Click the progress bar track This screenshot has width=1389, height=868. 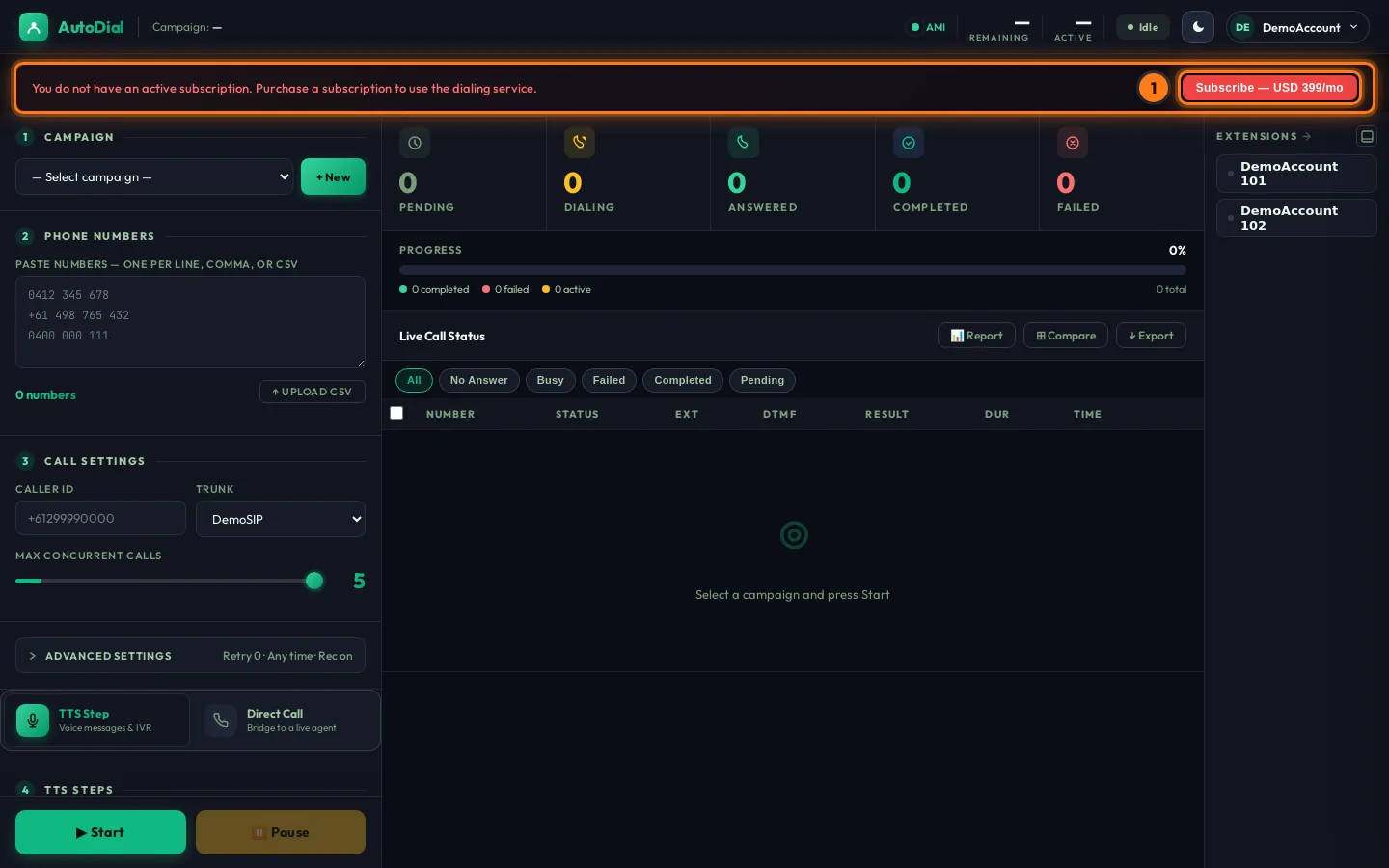coord(793,270)
